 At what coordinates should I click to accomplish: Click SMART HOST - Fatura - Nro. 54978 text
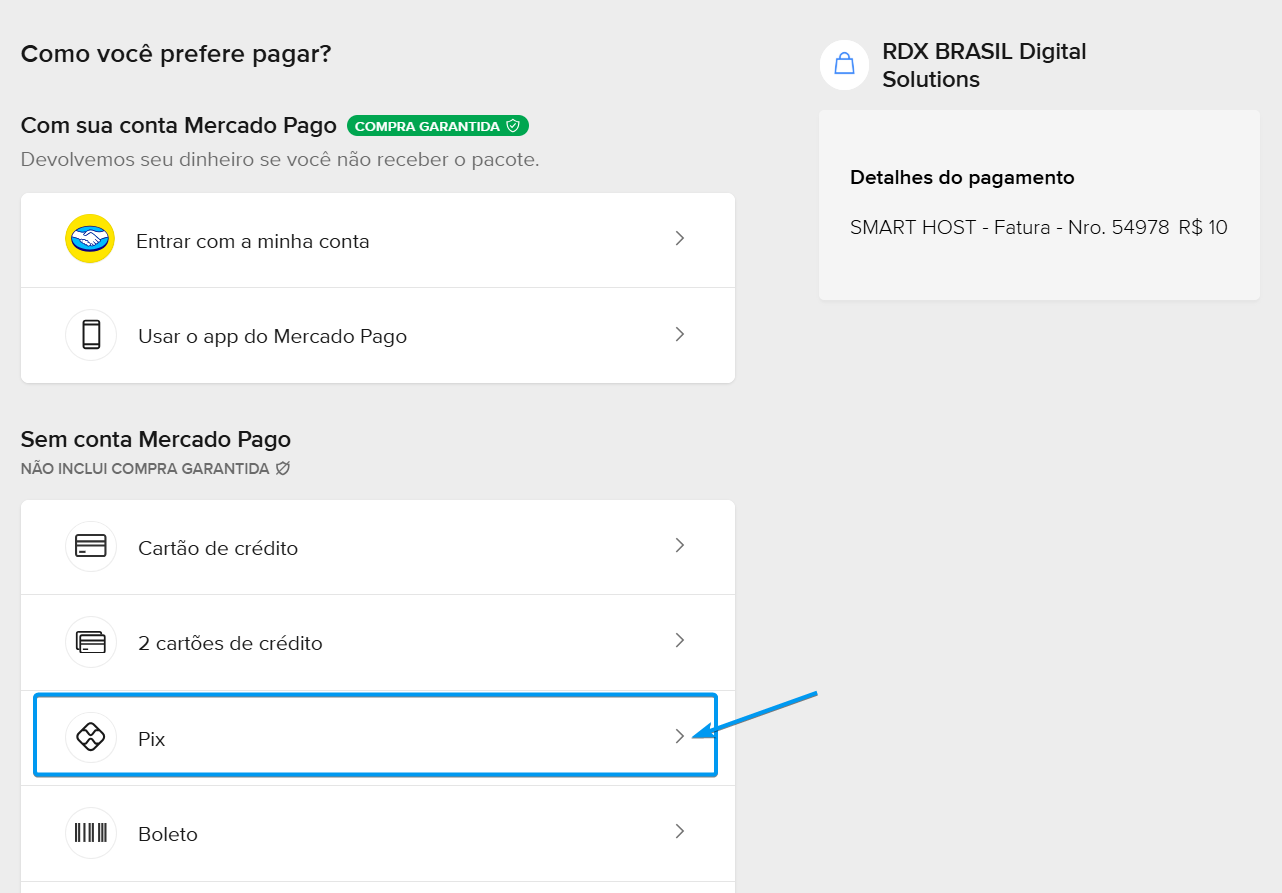[x=1010, y=228]
